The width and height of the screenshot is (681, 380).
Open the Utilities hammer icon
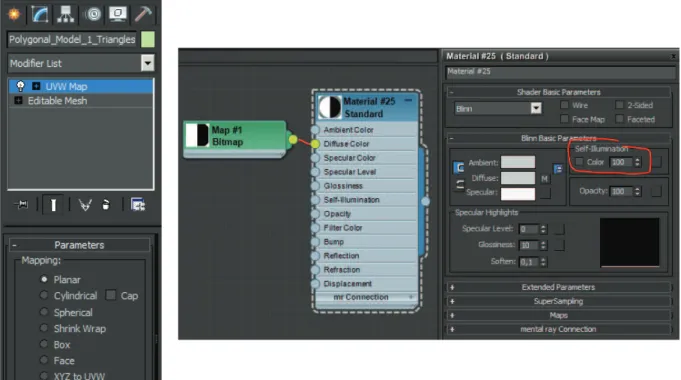pyautogui.click(x=143, y=14)
